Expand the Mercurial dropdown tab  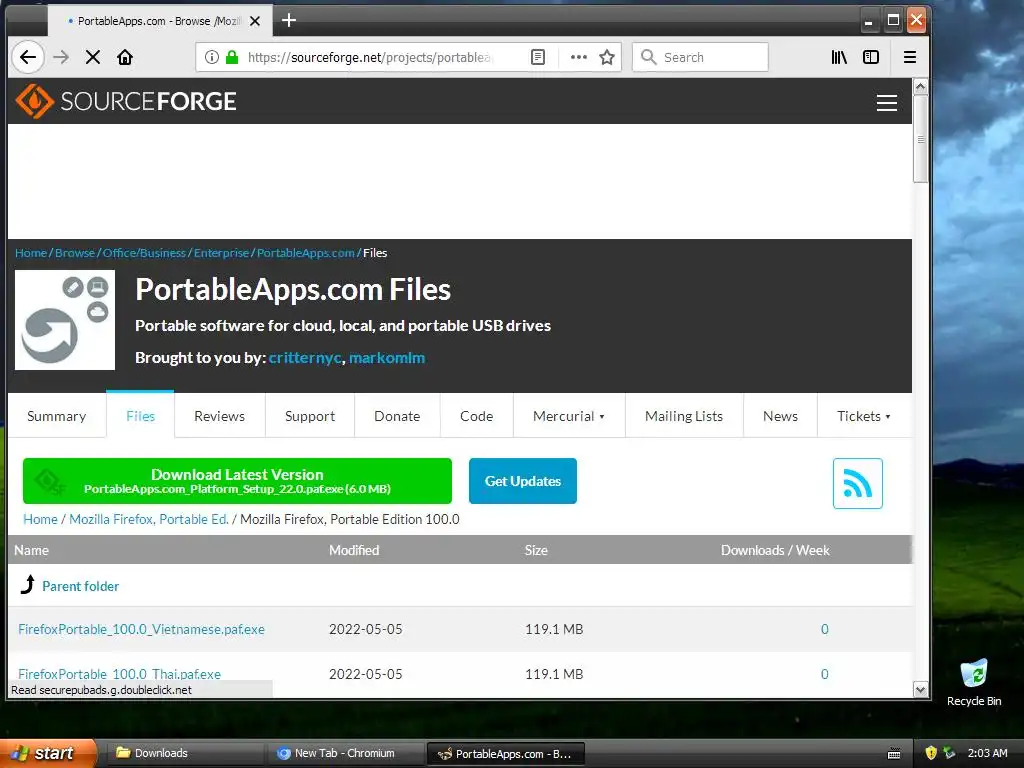pos(569,416)
